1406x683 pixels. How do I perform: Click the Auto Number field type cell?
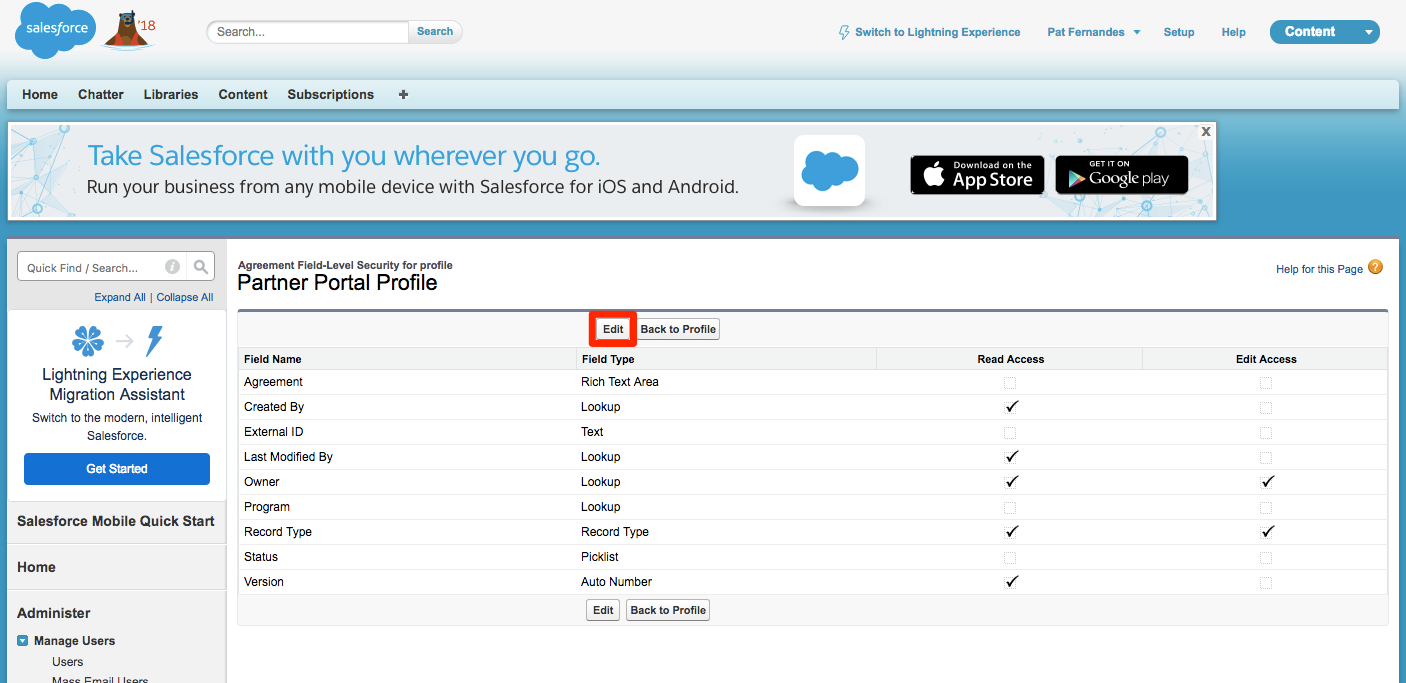(616, 582)
